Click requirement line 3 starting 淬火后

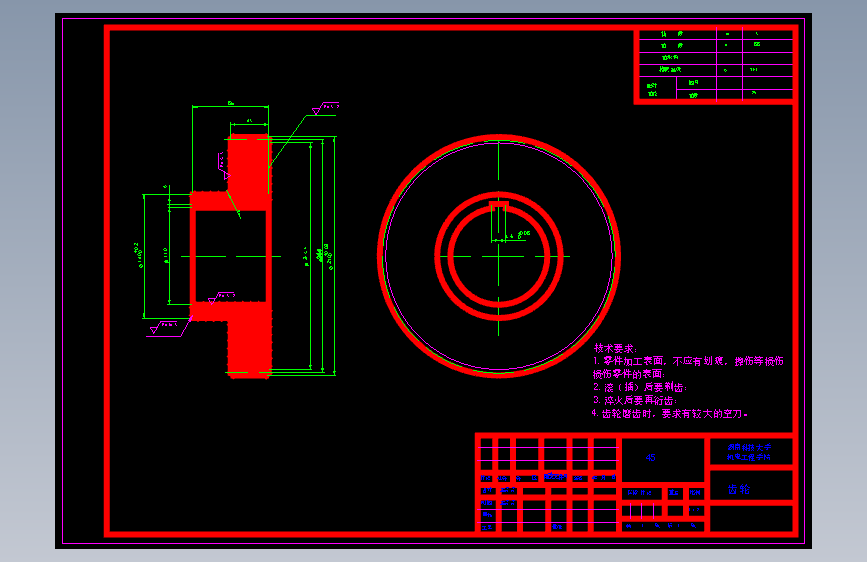(635, 400)
